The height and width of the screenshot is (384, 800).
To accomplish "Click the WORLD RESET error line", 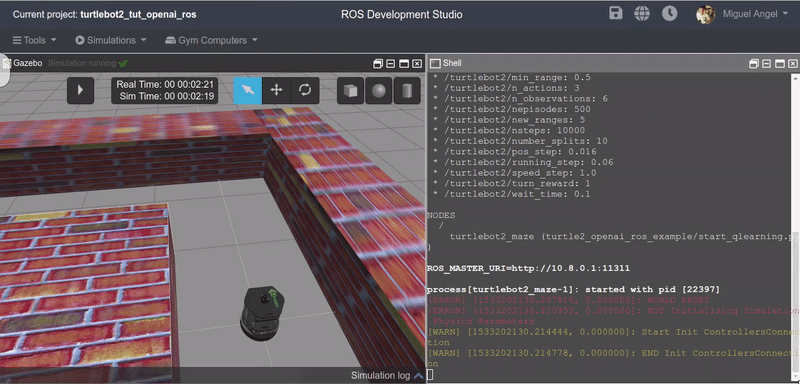I will 568,300.
